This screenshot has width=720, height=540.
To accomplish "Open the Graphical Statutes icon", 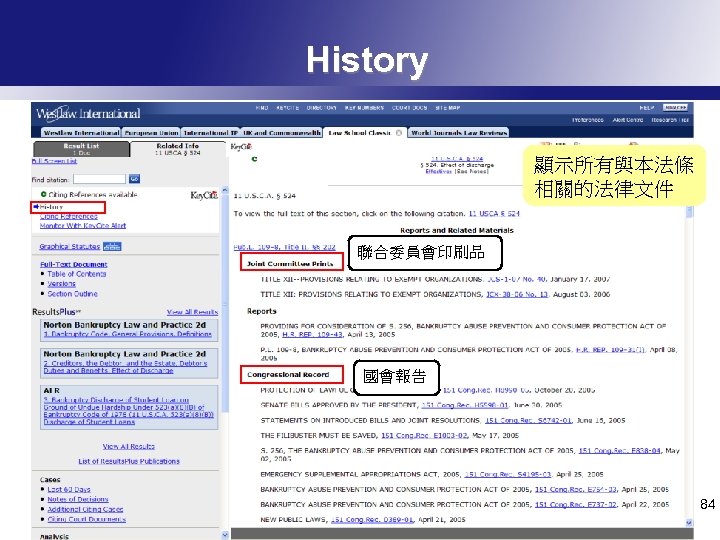I will pyautogui.click(x=112, y=247).
